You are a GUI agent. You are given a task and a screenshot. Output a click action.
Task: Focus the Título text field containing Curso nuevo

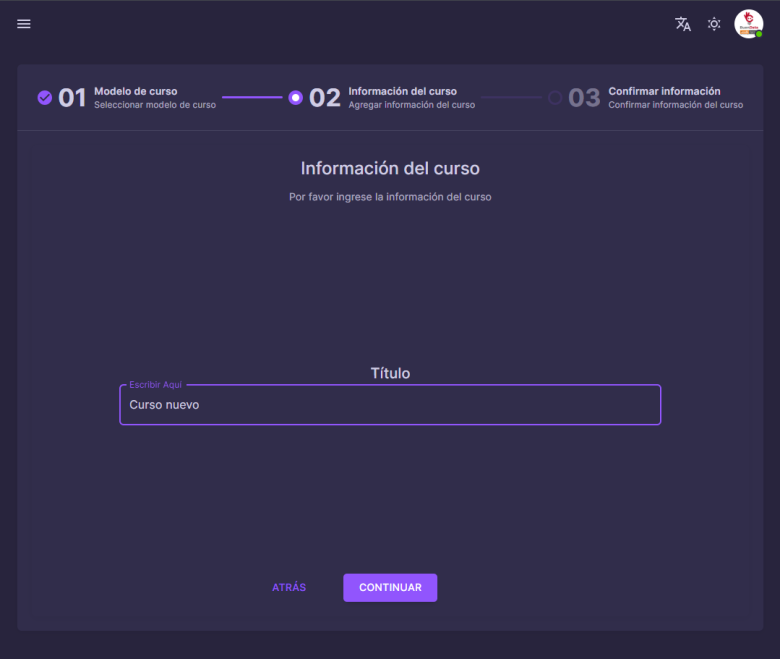[x=390, y=405]
